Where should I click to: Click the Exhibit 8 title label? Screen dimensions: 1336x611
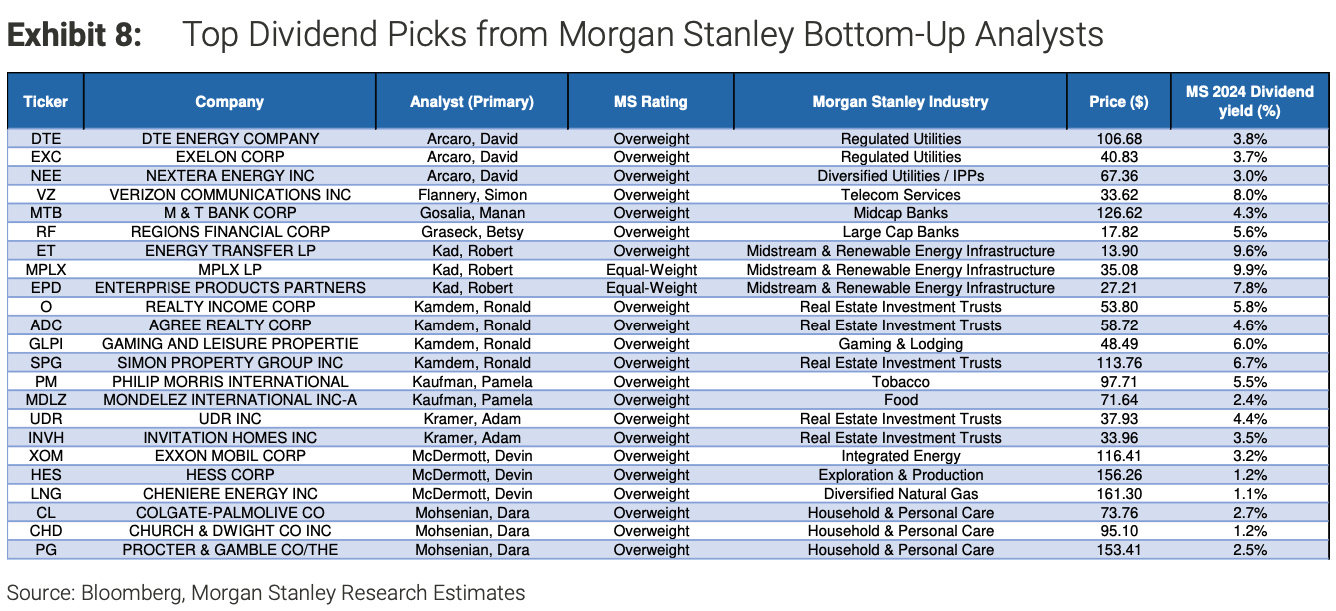point(75,35)
